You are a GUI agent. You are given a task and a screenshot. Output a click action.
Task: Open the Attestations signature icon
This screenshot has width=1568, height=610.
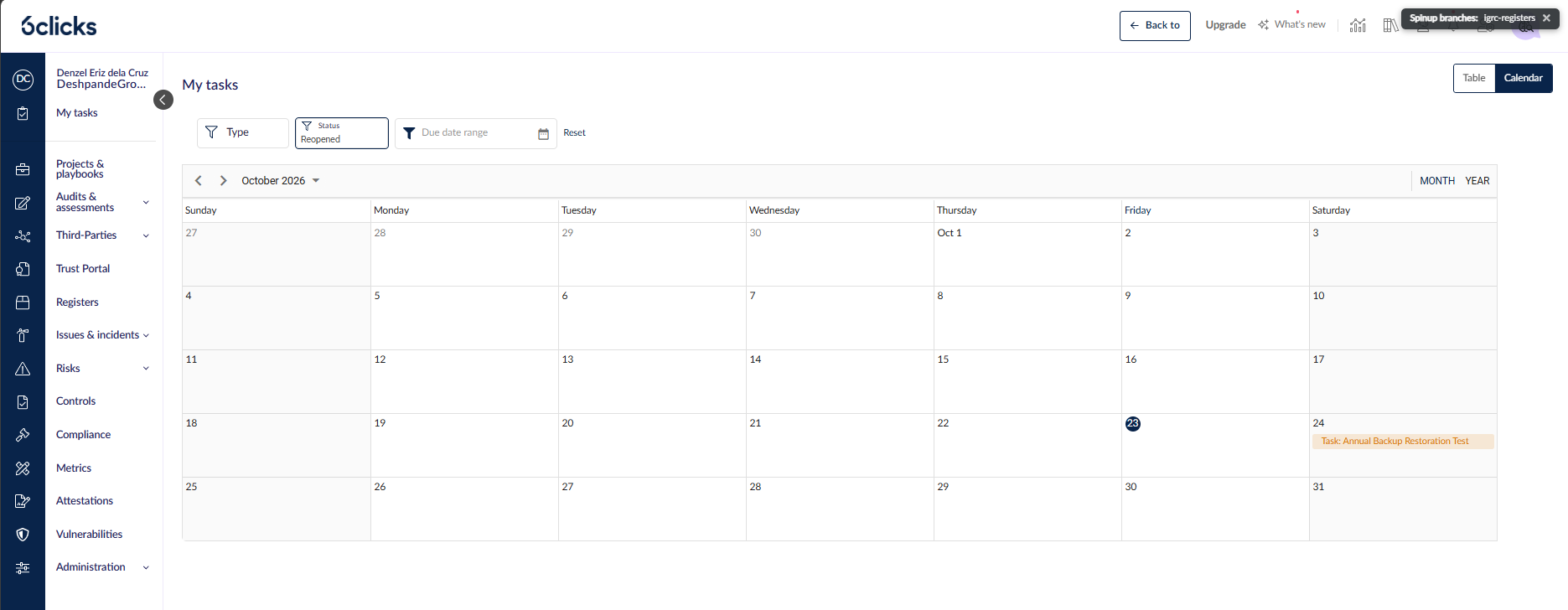click(23, 501)
